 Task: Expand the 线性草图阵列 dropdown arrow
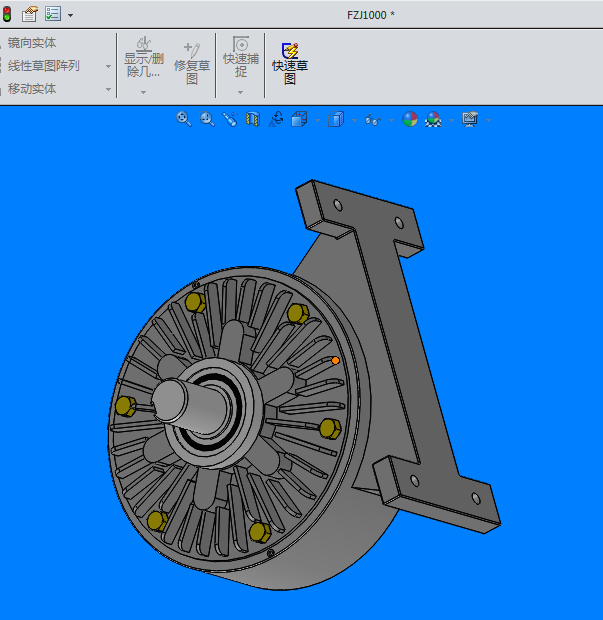pyautogui.click(x=109, y=66)
